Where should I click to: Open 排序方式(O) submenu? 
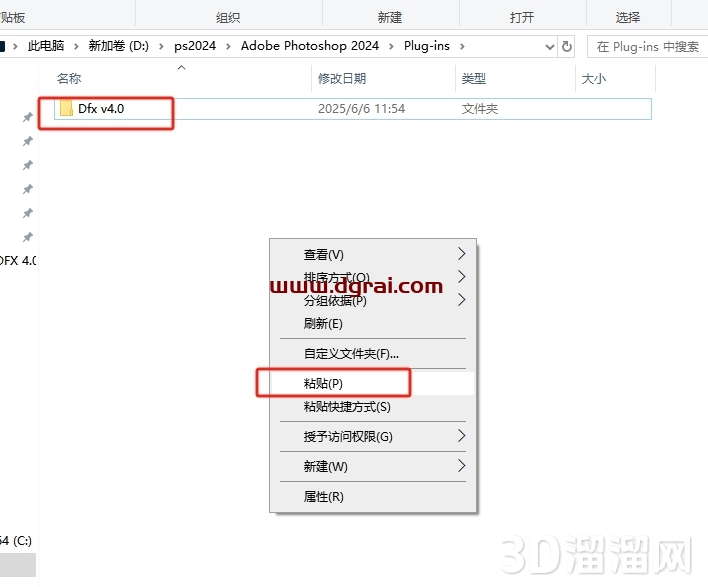click(x=373, y=277)
